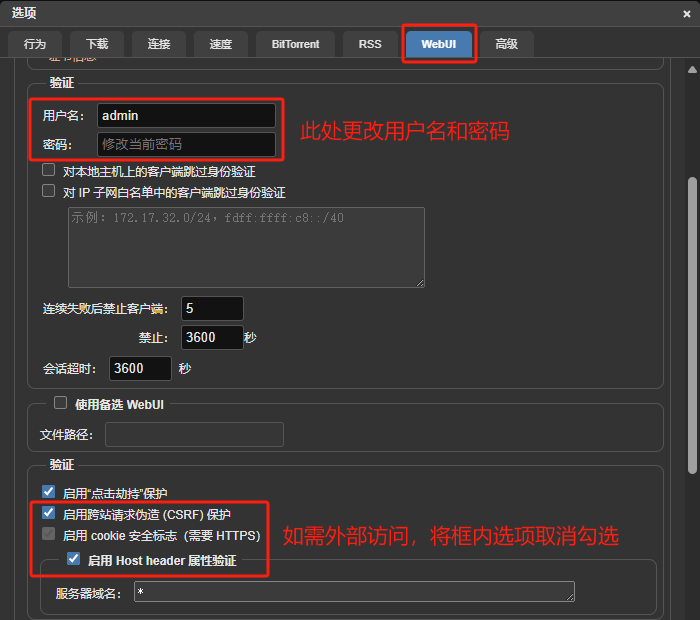
Task: Click the vertical scrollbar thumb
Action: (692, 325)
